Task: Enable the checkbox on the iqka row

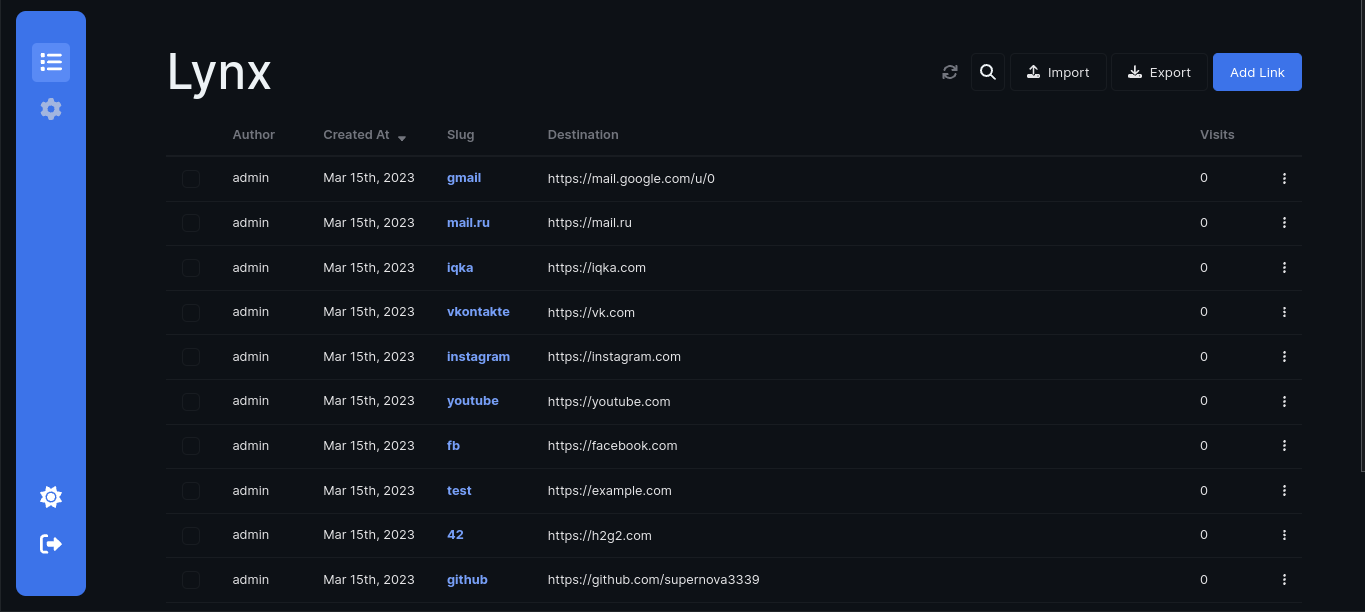Action: pos(191,267)
